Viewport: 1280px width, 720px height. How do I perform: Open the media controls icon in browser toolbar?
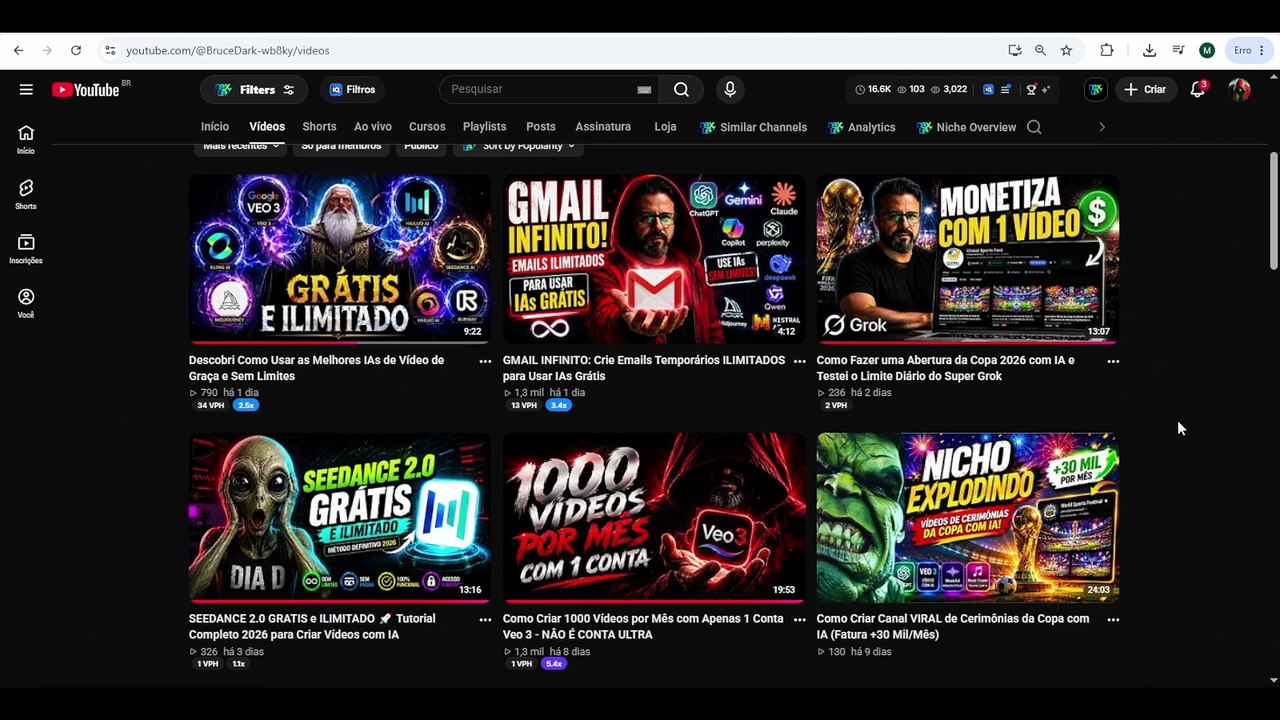pyautogui.click(x=1178, y=50)
